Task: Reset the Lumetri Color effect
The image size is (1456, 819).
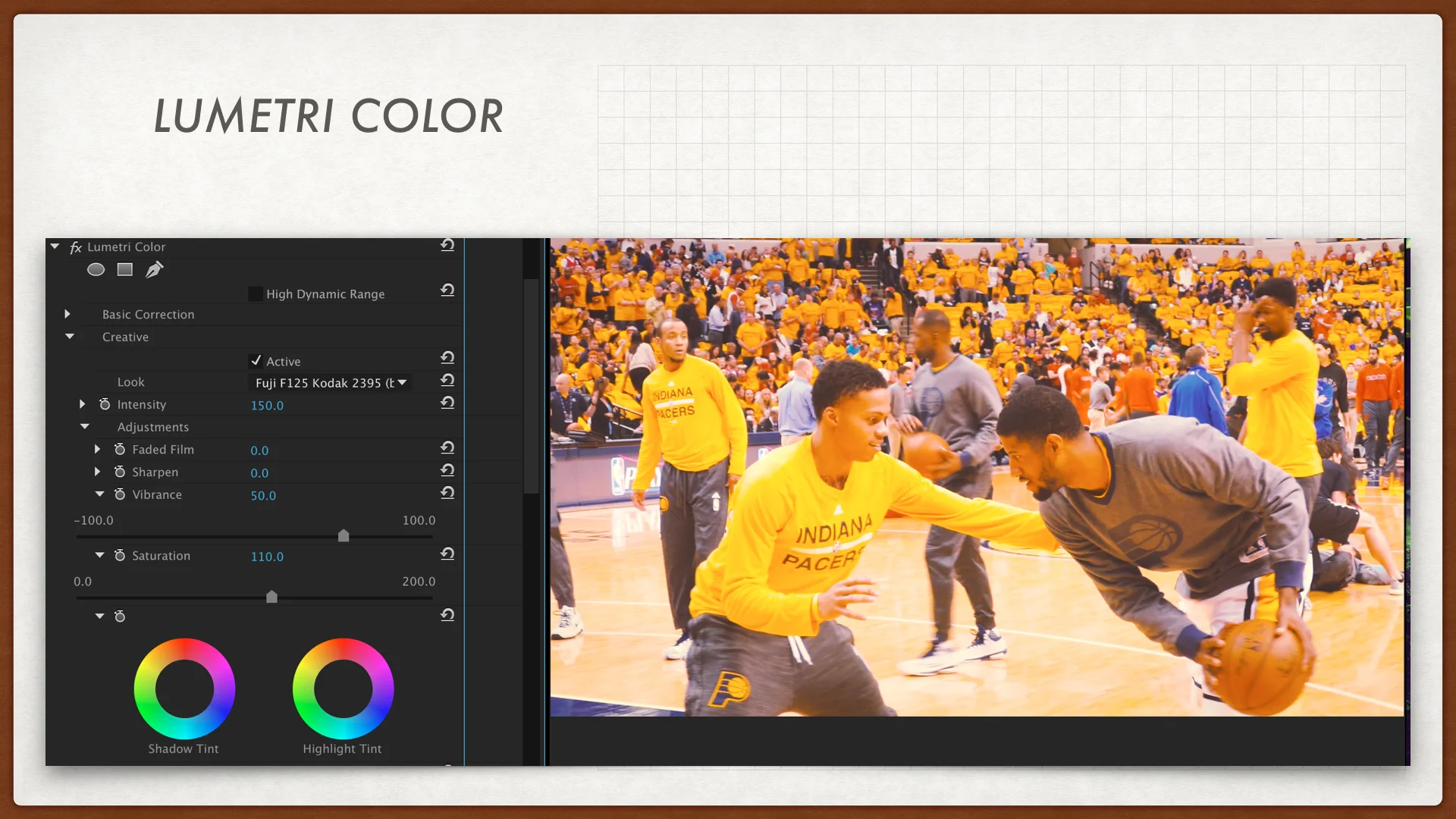Action: (447, 245)
